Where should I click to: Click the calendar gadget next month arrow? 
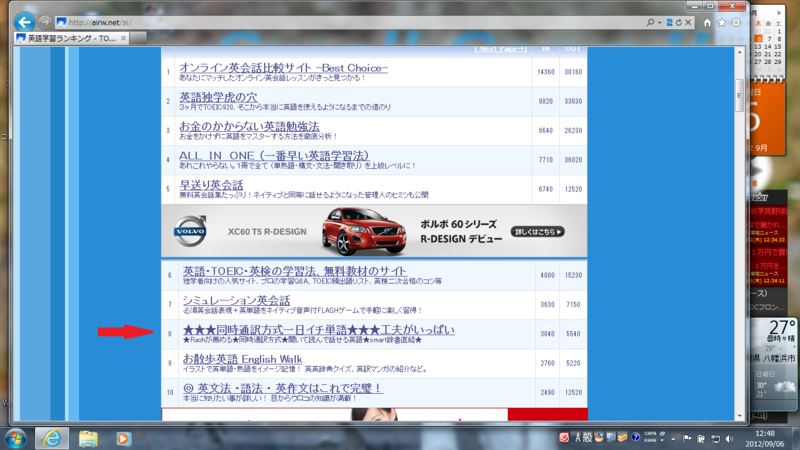pos(779,13)
